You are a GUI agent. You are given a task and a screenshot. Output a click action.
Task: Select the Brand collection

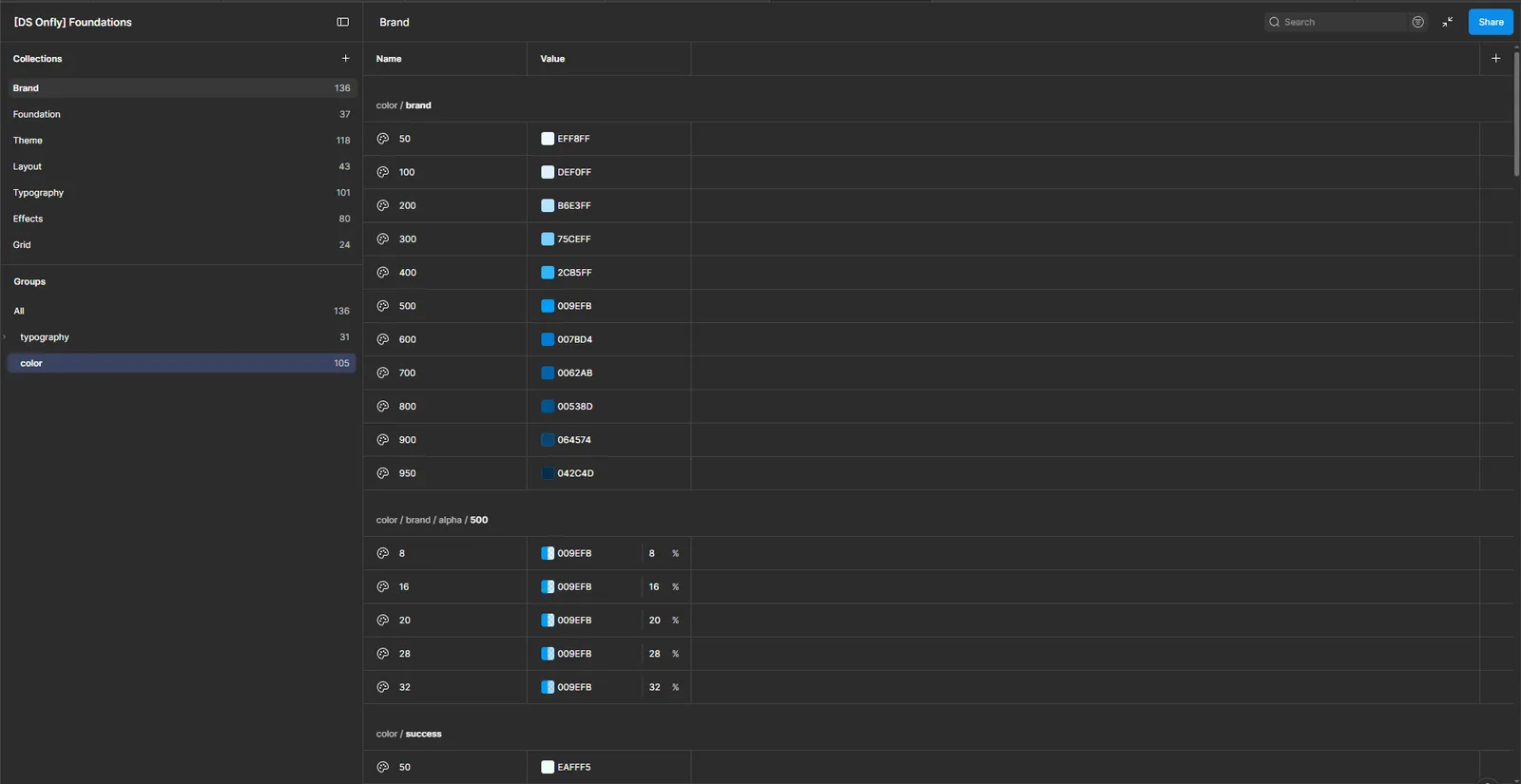click(182, 88)
